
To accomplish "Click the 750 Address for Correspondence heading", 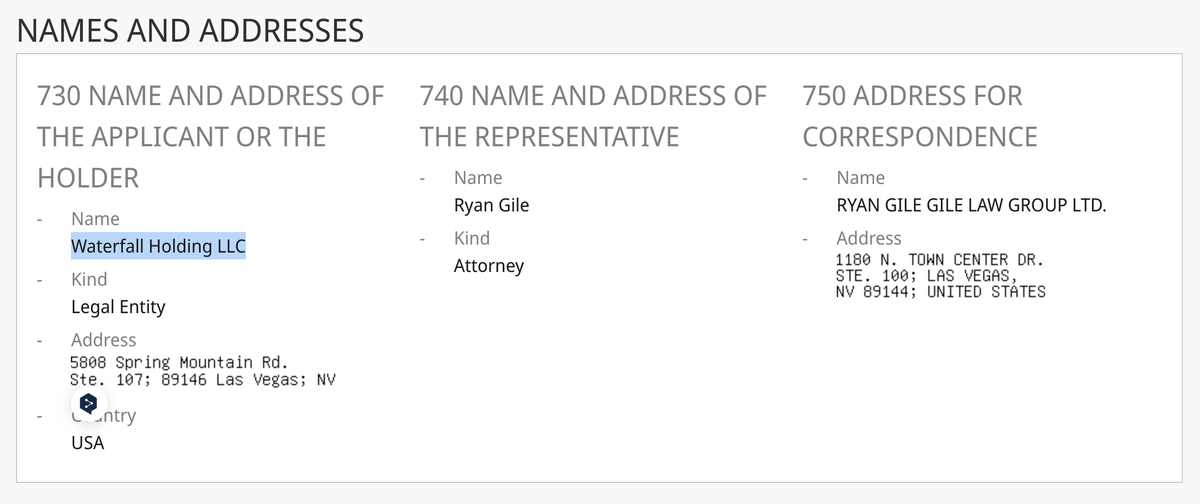I will [x=920, y=116].
